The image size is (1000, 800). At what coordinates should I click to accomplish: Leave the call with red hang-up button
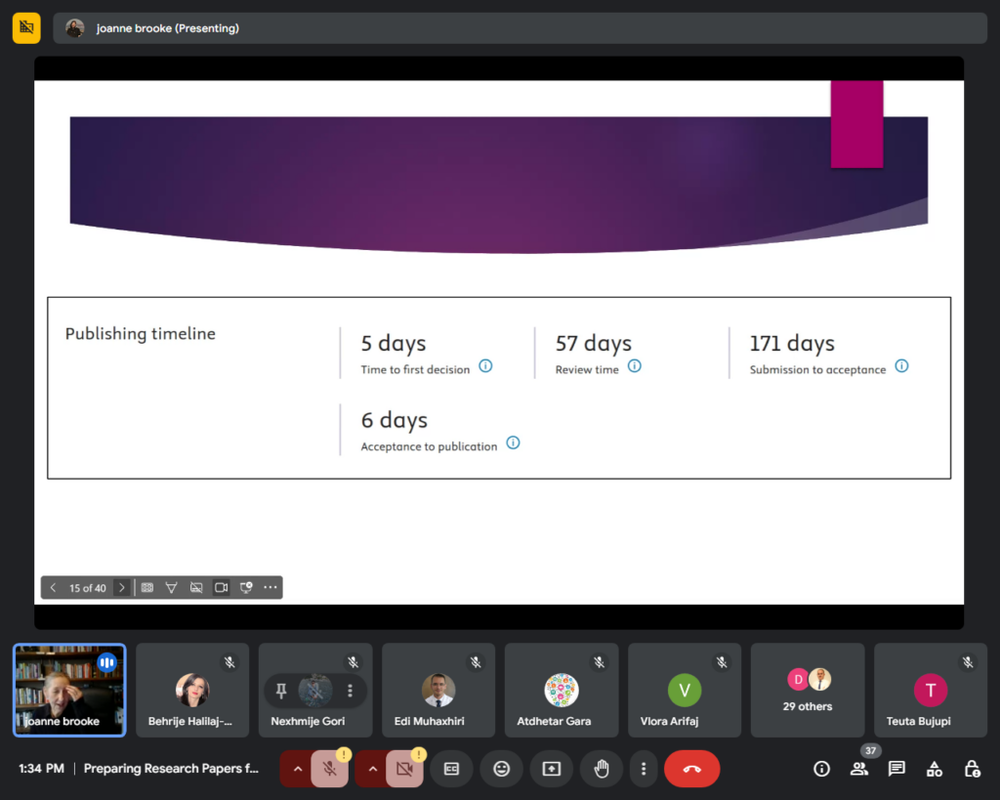coord(692,769)
